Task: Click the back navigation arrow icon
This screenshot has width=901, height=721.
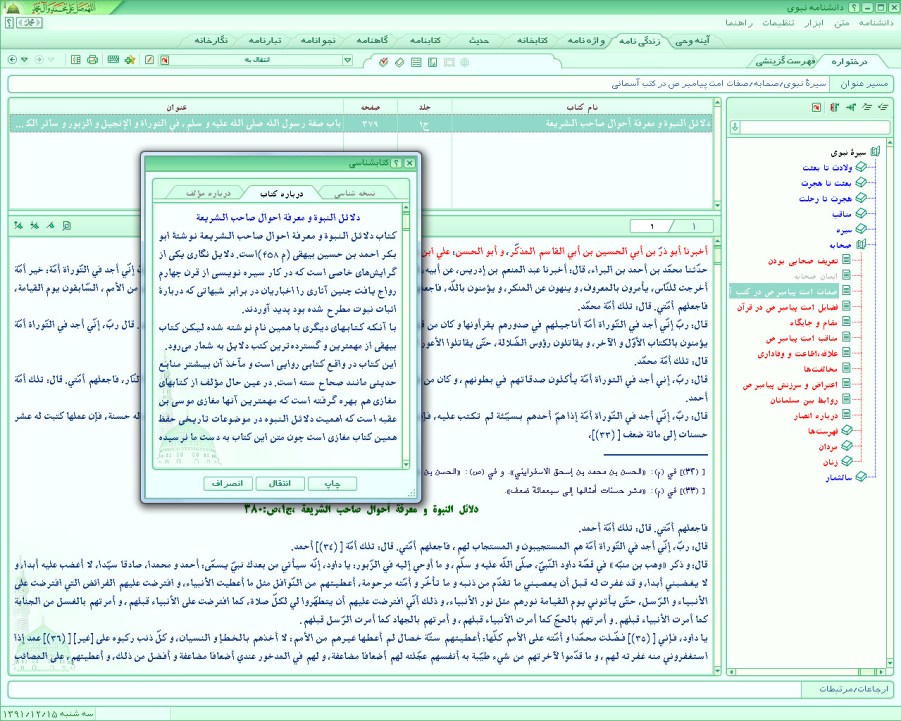Action: click(x=13, y=60)
